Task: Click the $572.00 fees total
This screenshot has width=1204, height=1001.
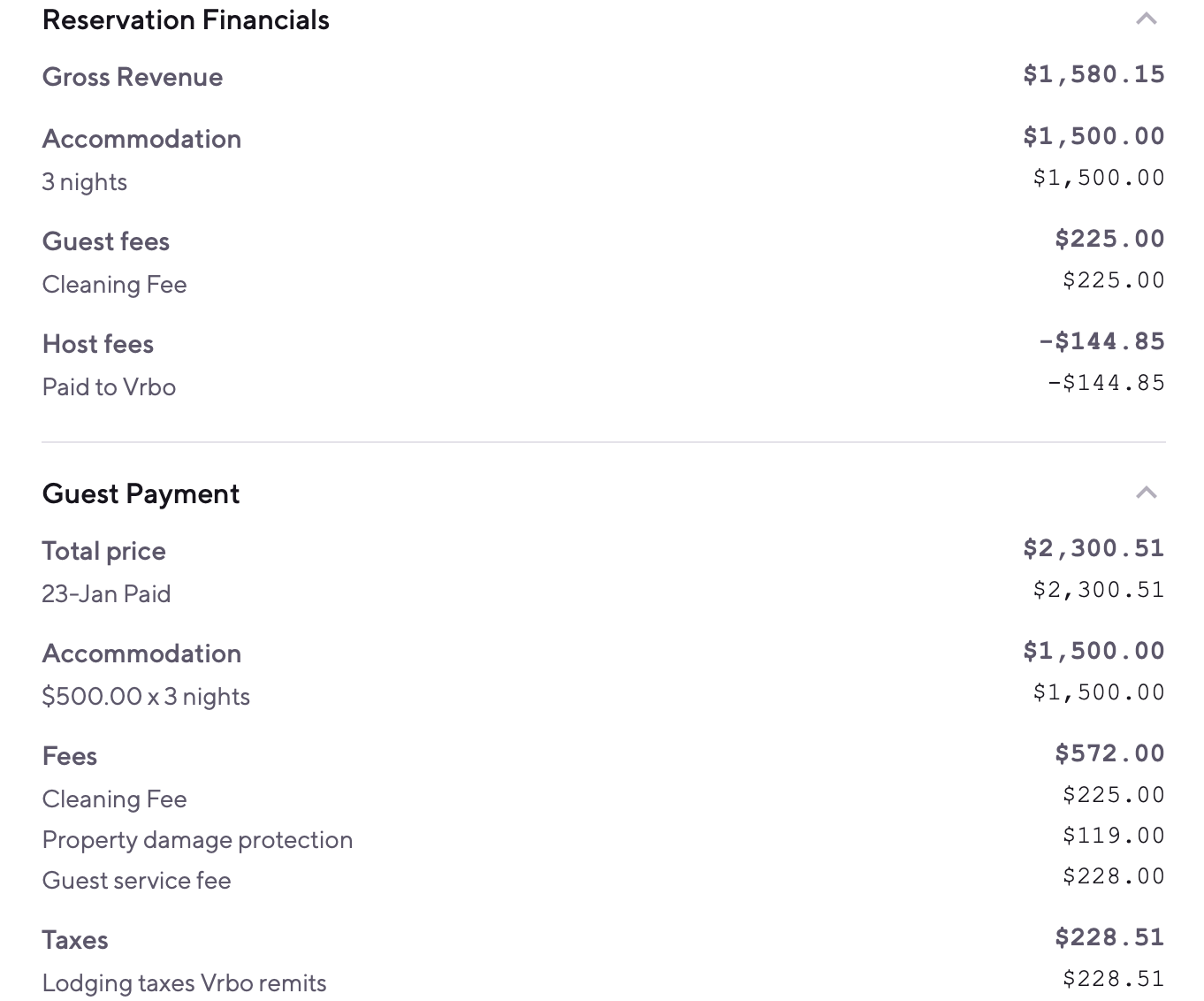Action: coord(1109,753)
